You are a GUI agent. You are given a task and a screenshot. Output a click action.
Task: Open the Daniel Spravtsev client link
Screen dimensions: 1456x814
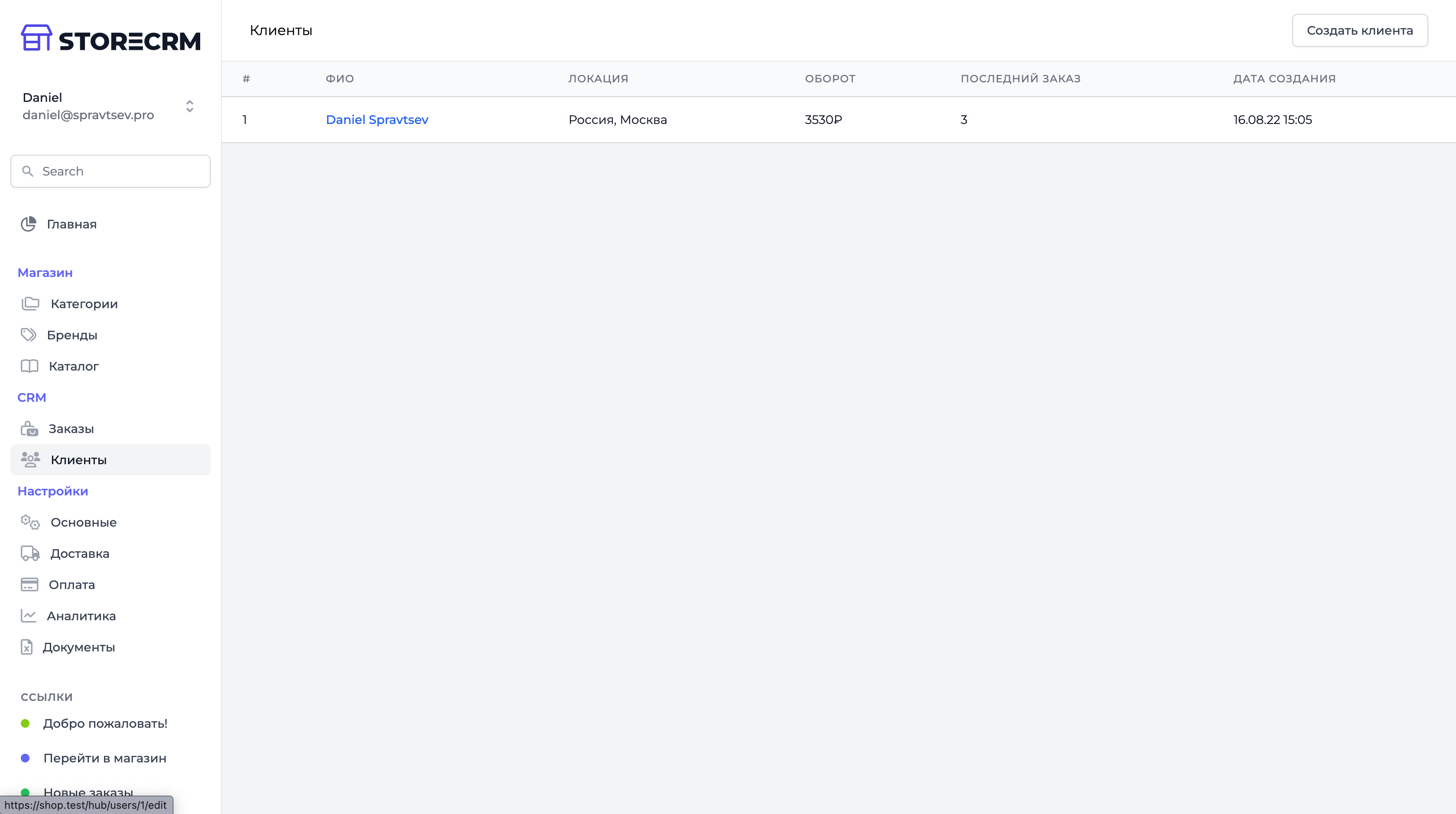377,119
